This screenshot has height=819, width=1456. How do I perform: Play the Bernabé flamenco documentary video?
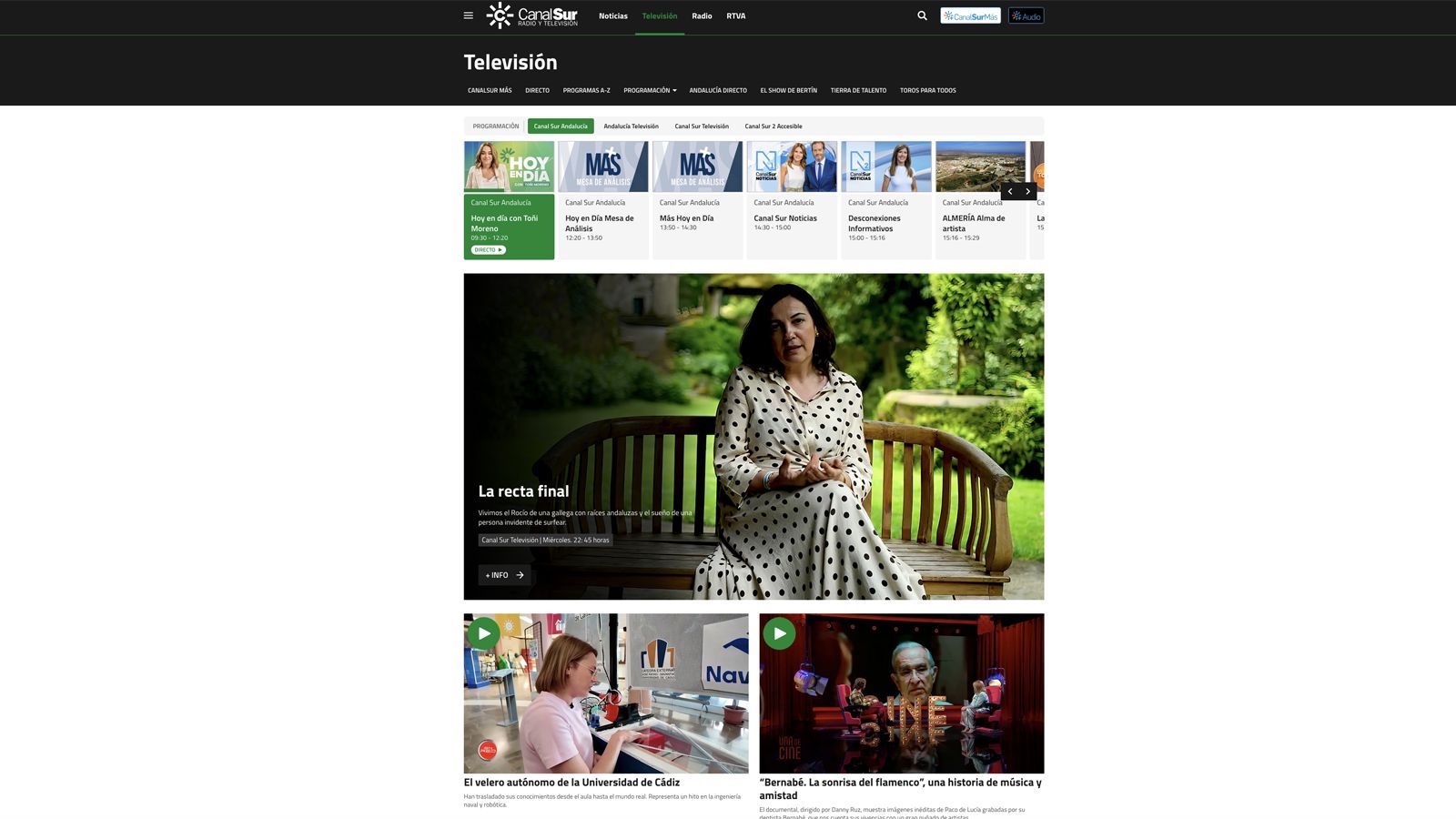click(779, 633)
